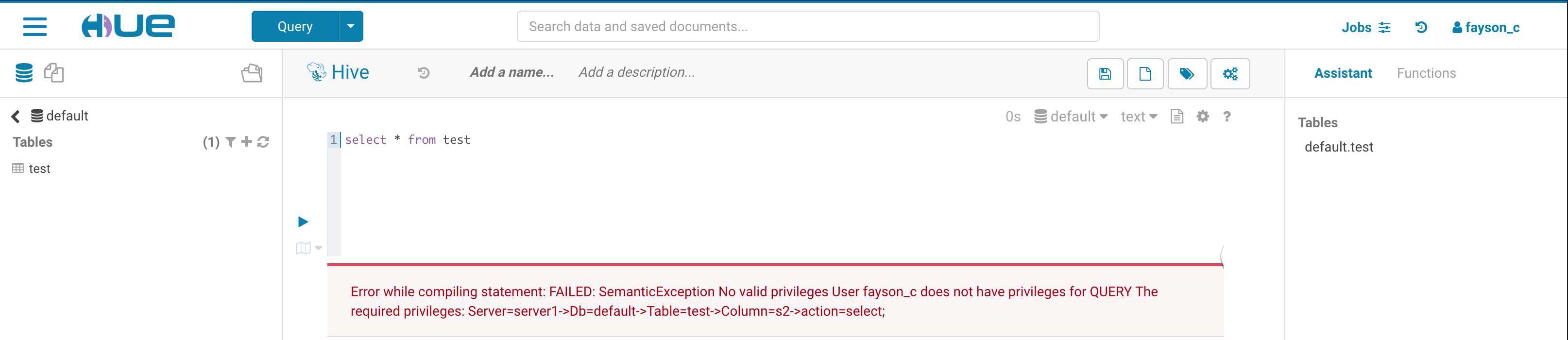Create a new query document
Viewport: 1568px width, 340px height.
(1145, 74)
